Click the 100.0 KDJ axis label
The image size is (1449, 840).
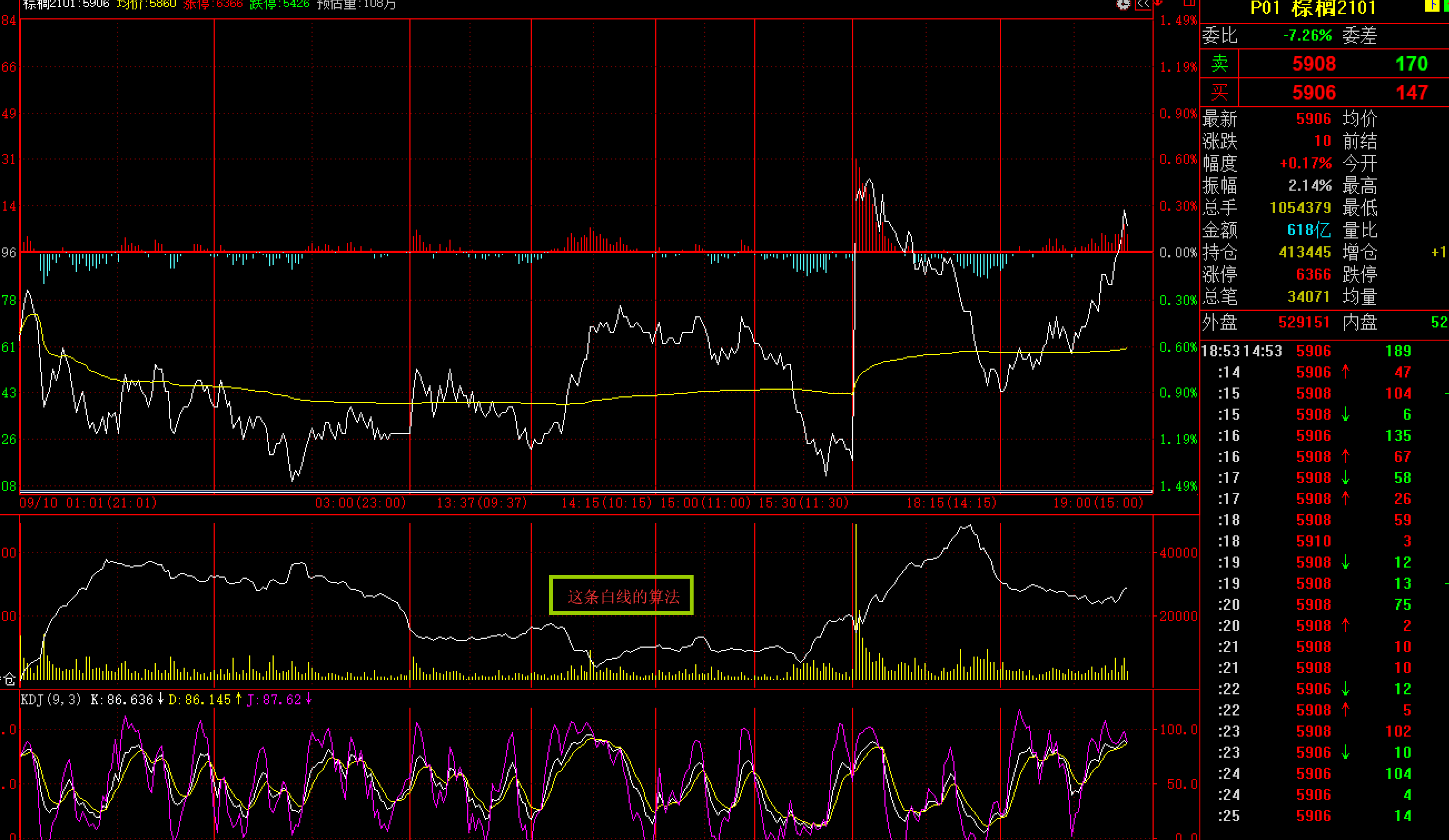click(x=1179, y=730)
